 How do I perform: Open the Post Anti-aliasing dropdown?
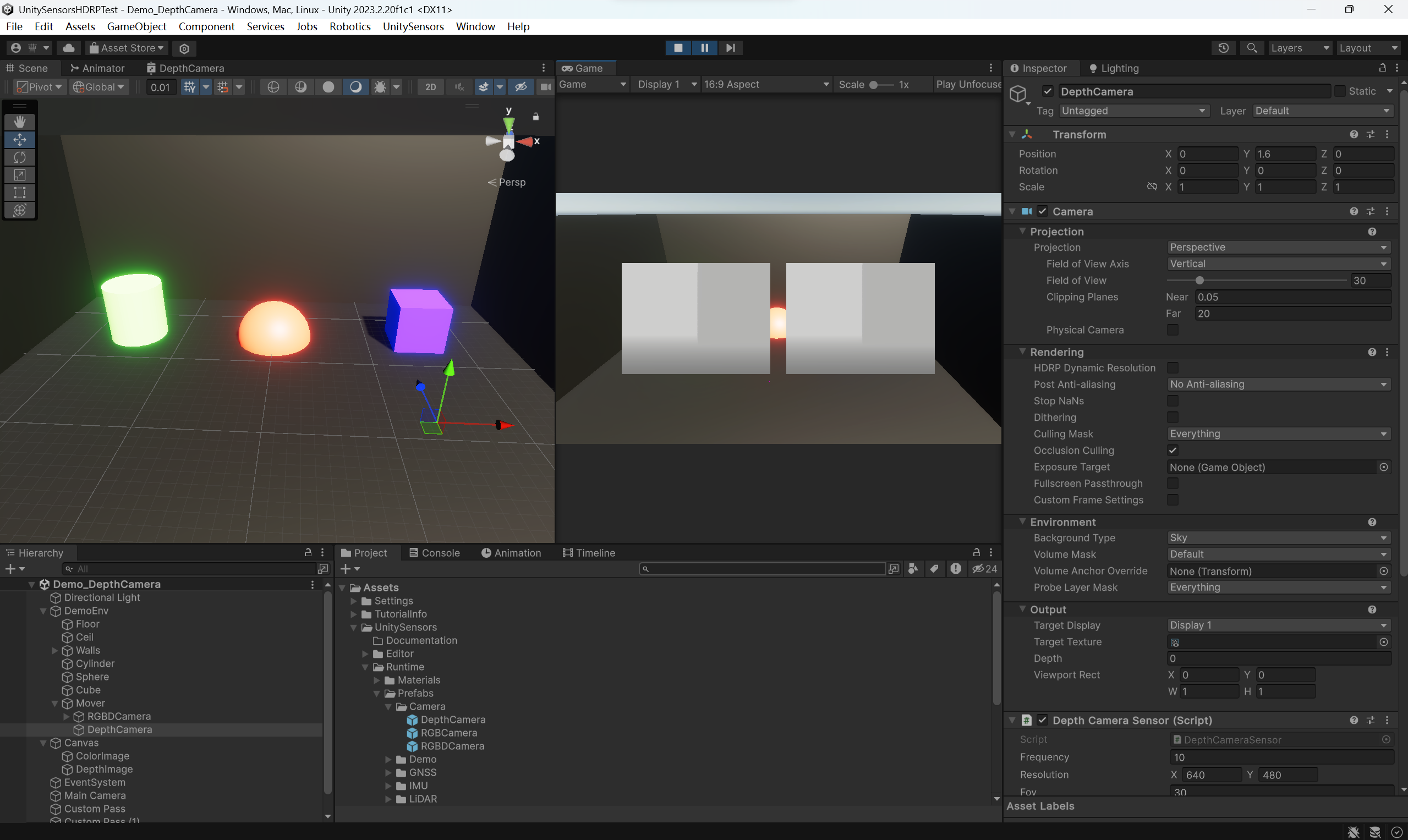[1278, 385]
